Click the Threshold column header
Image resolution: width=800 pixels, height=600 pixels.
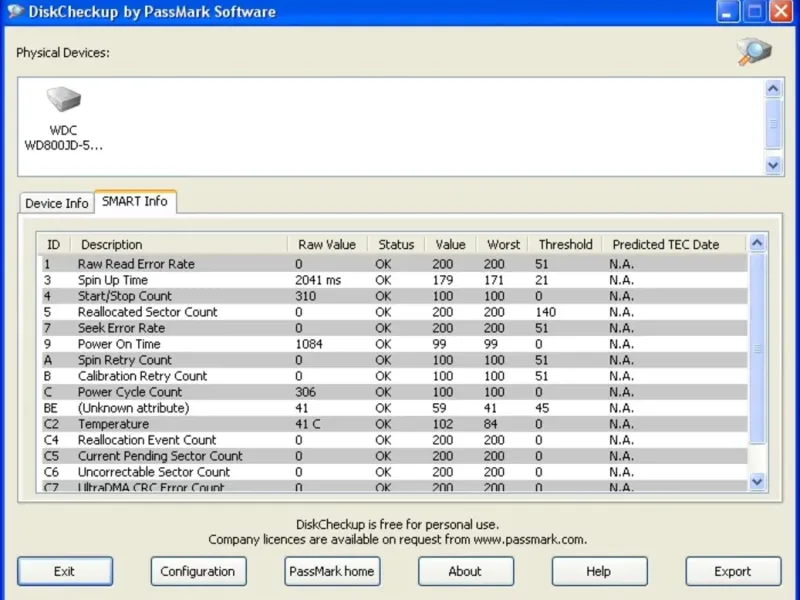(565, 244)
